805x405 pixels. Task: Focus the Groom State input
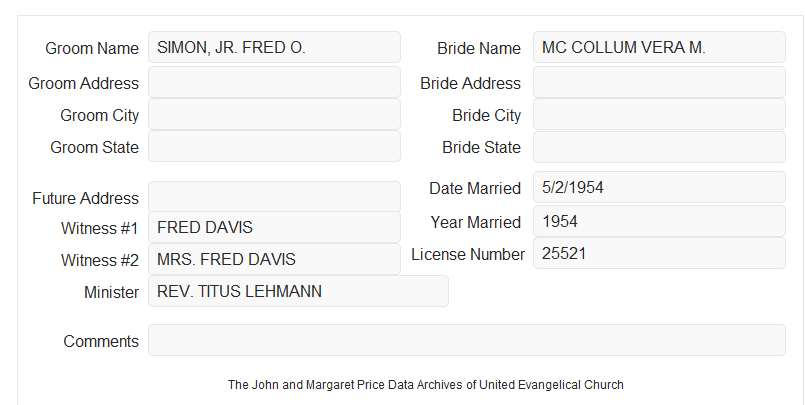pos(274,146)
